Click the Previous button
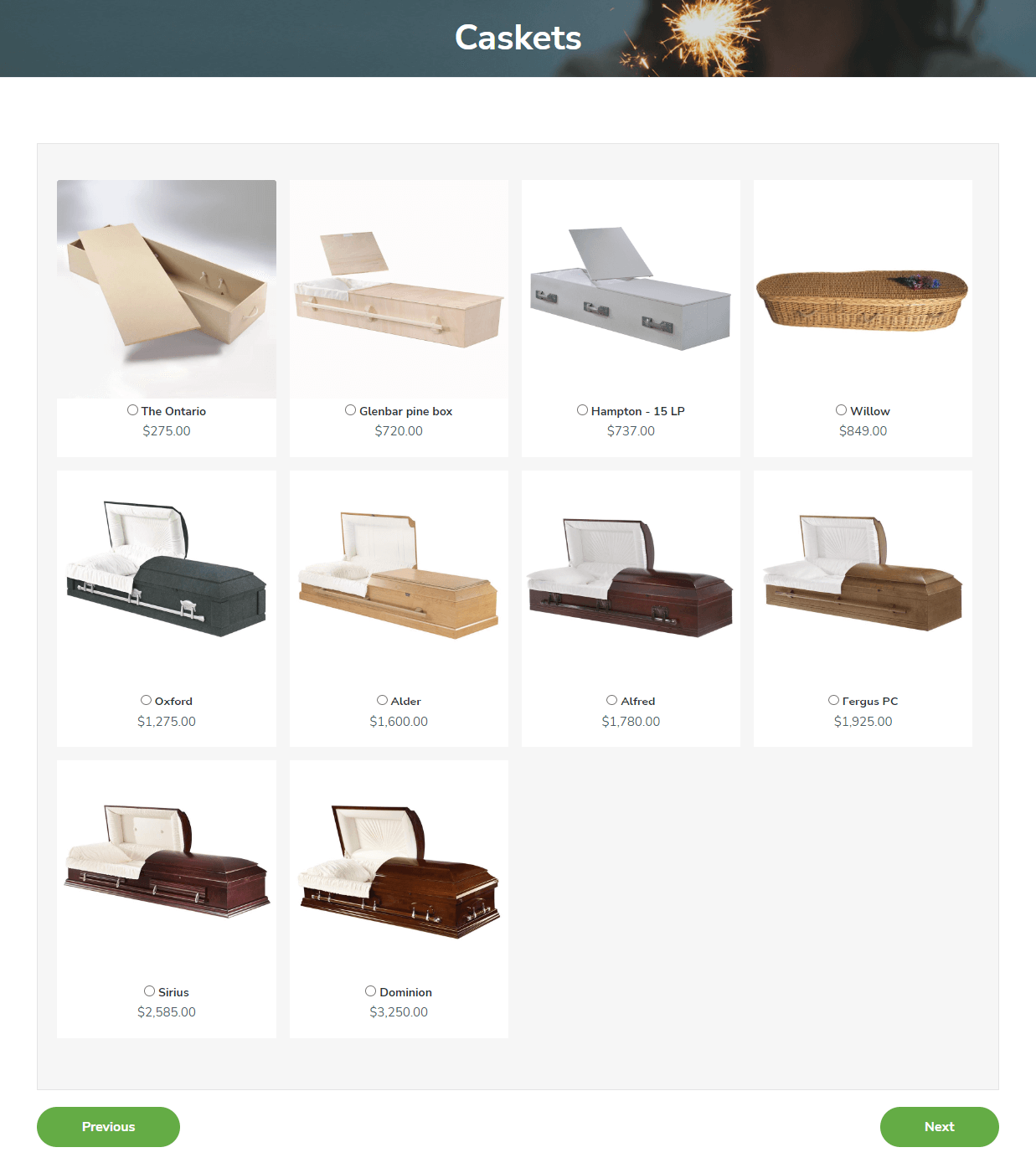The height and width of the screenshot is (1168, 1036). tap(108, 1127)
